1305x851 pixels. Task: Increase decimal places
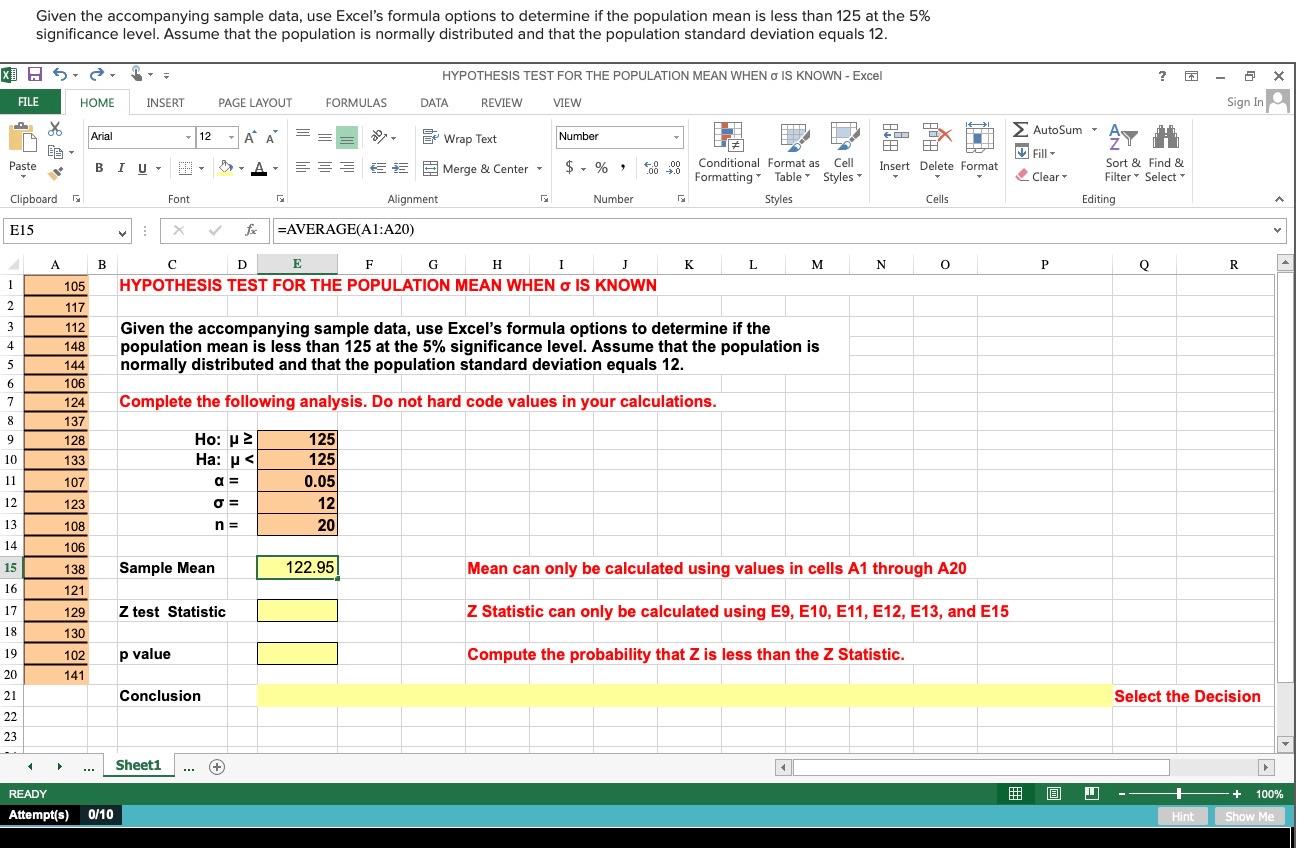(x=650, y=168)
